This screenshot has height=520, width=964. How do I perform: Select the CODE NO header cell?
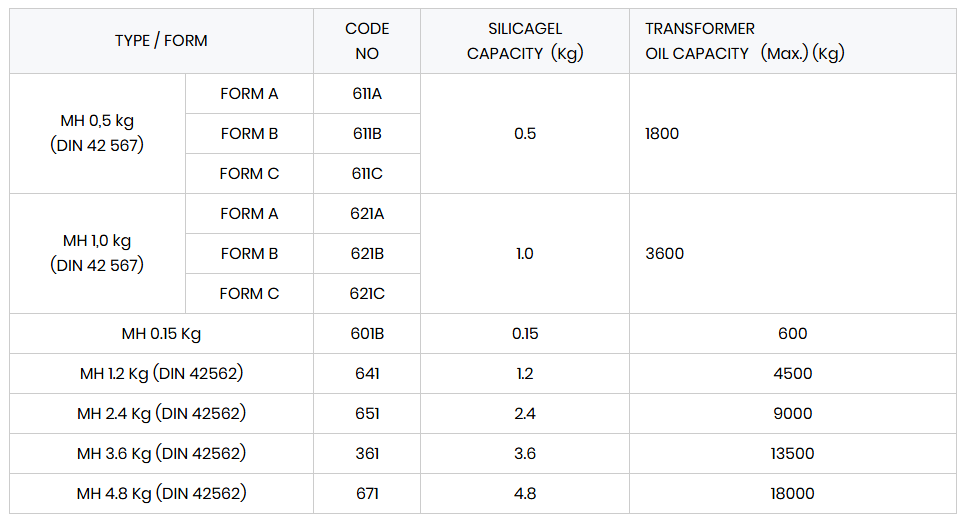[367, 41]
